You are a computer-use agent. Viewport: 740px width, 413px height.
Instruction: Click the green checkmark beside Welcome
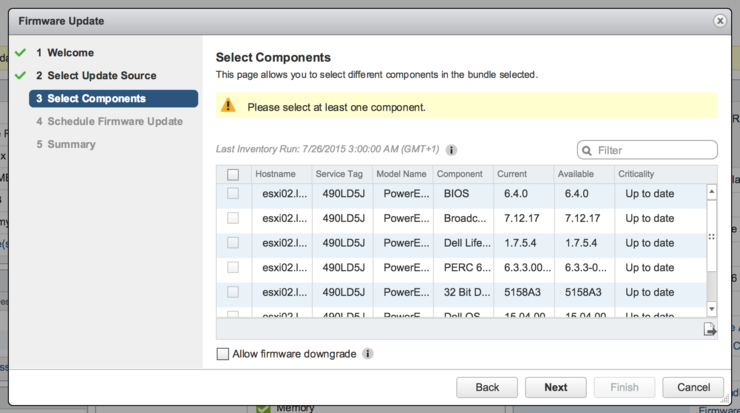click(x=20, y=52)
